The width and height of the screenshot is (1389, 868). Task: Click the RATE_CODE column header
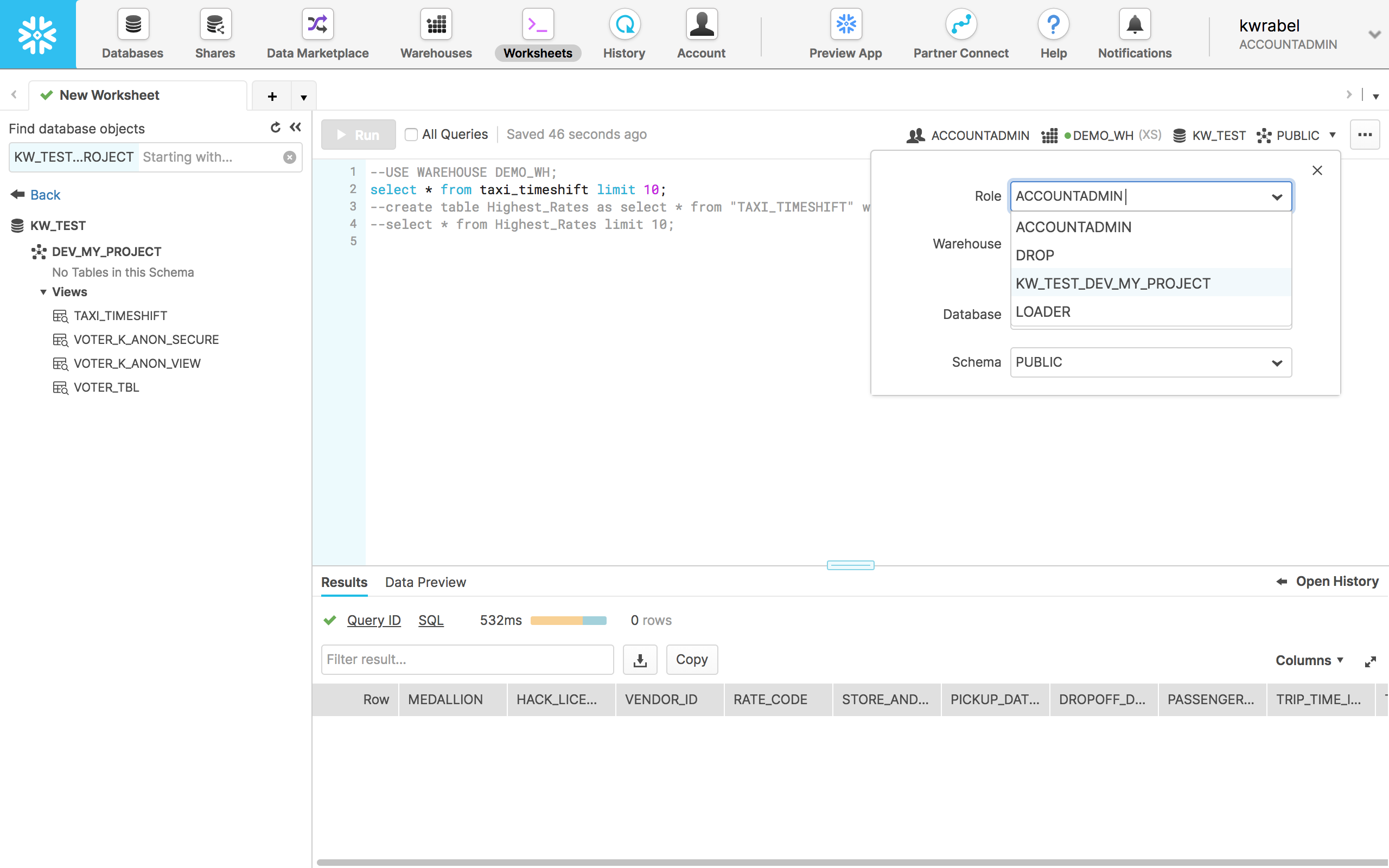pyautogui.click(x=778, y=699)
